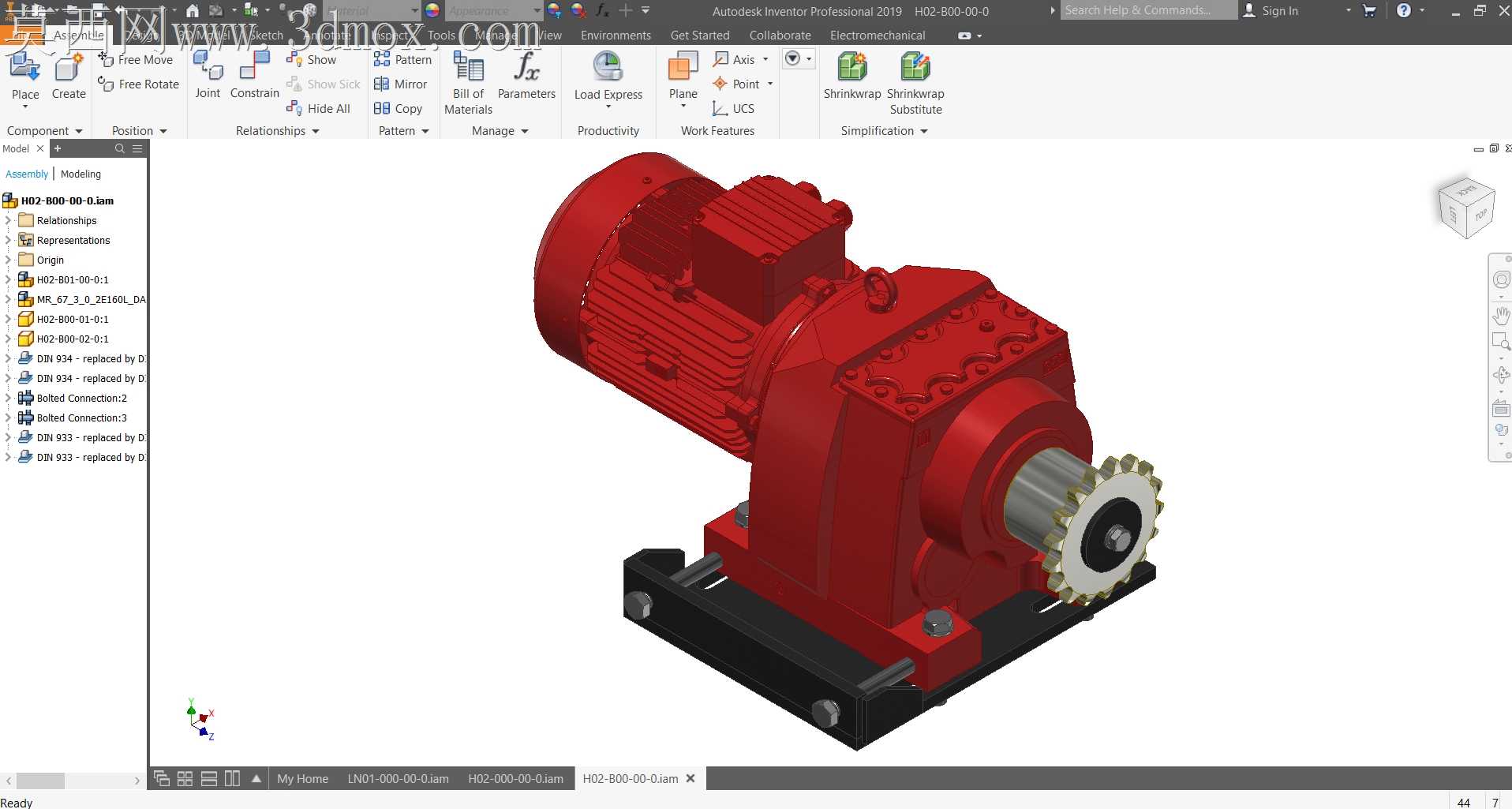Viewport: 1512px width, 809px height.
Task: Click the Point work feature
Action: tap(737, 84)
